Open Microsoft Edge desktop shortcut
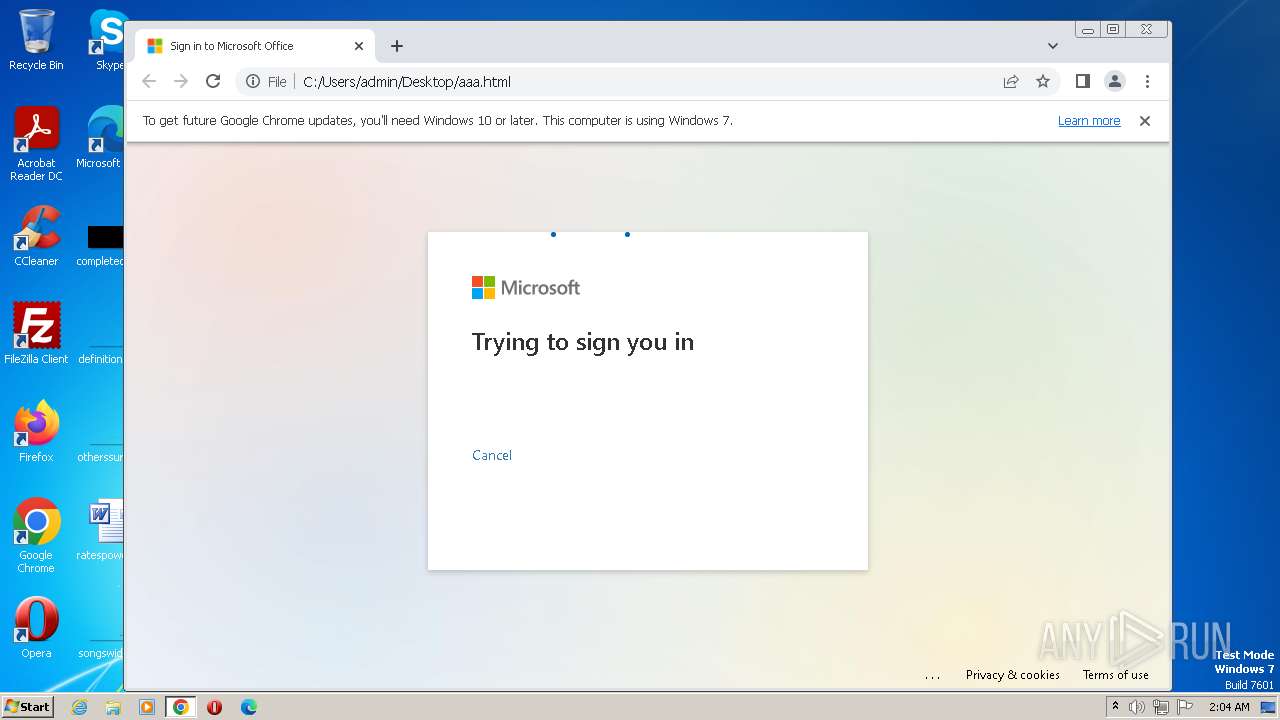Viewport: 1280px width, 720px height. pyautogui.click(x=100, y=138)
